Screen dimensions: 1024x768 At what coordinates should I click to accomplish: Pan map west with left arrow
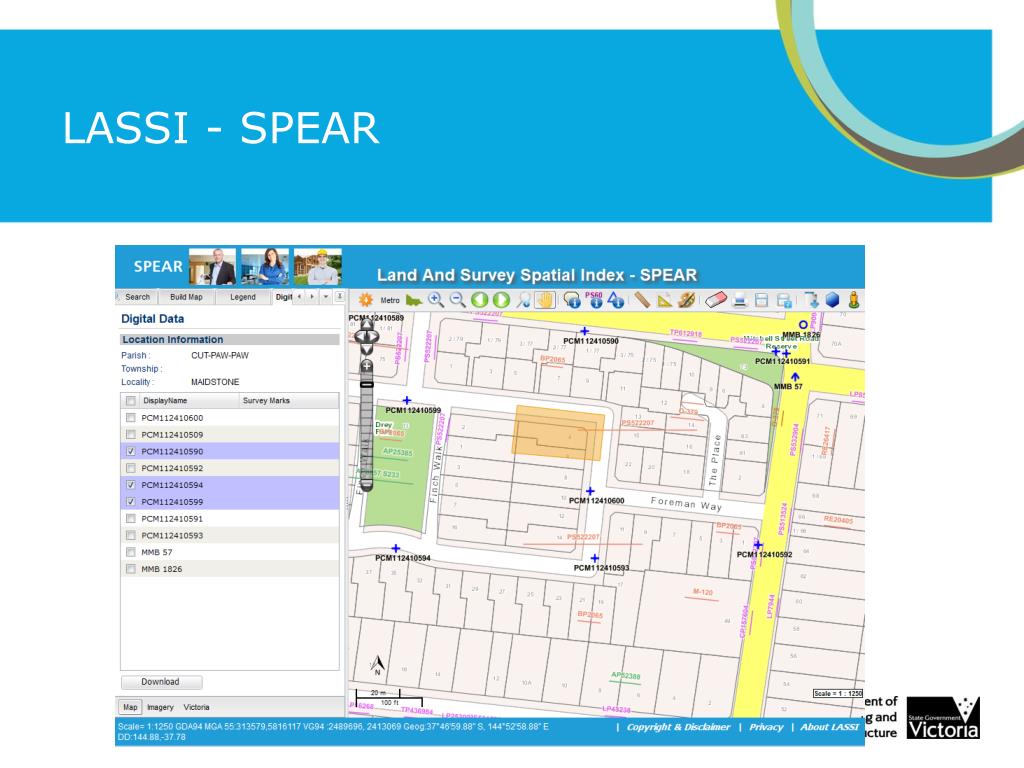(358, 337)
